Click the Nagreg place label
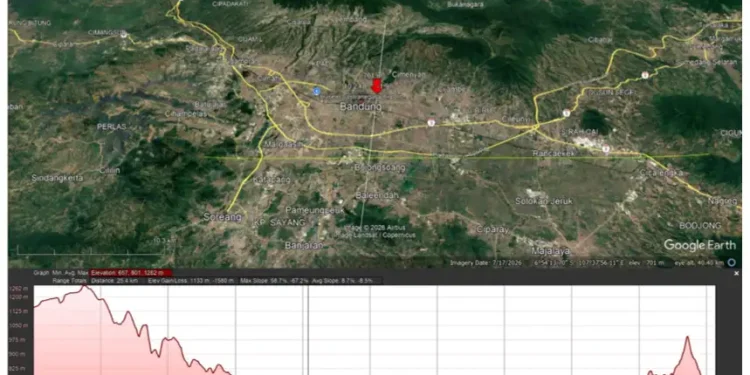Viewport: 750px width, 375px height. pos(722,201)
